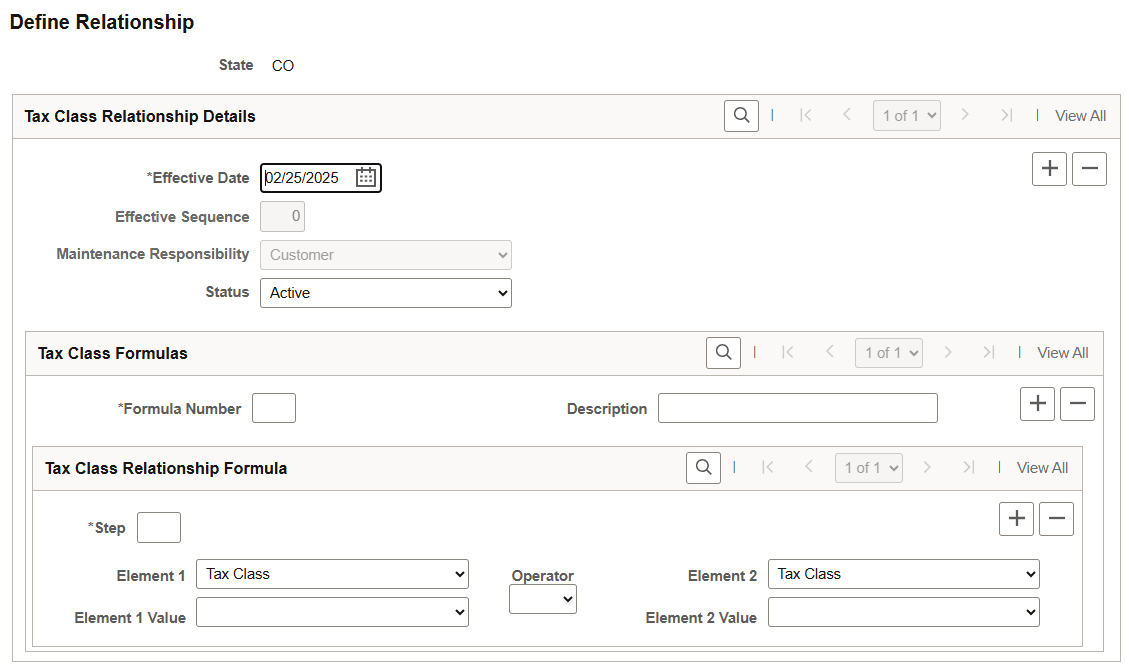
Task: Click the 'Tax Class Formulas' heading
Action: point(112,353)
